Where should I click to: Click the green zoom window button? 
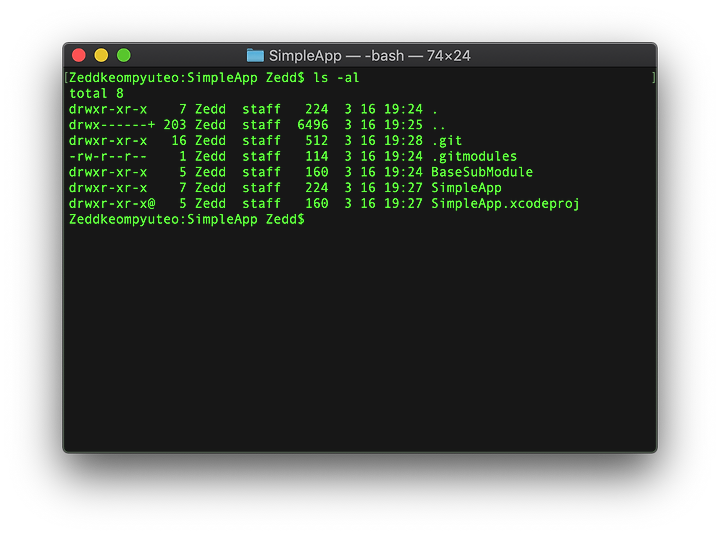124,56
